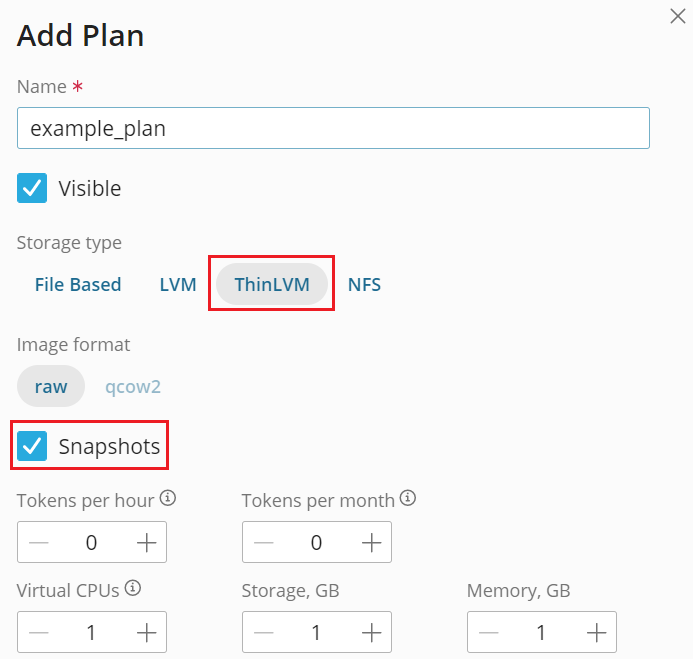Decrease Tokens per month with minus
The width and height of the screenshot is (693, 659).
pyautogui.click(x=263, y=542)
